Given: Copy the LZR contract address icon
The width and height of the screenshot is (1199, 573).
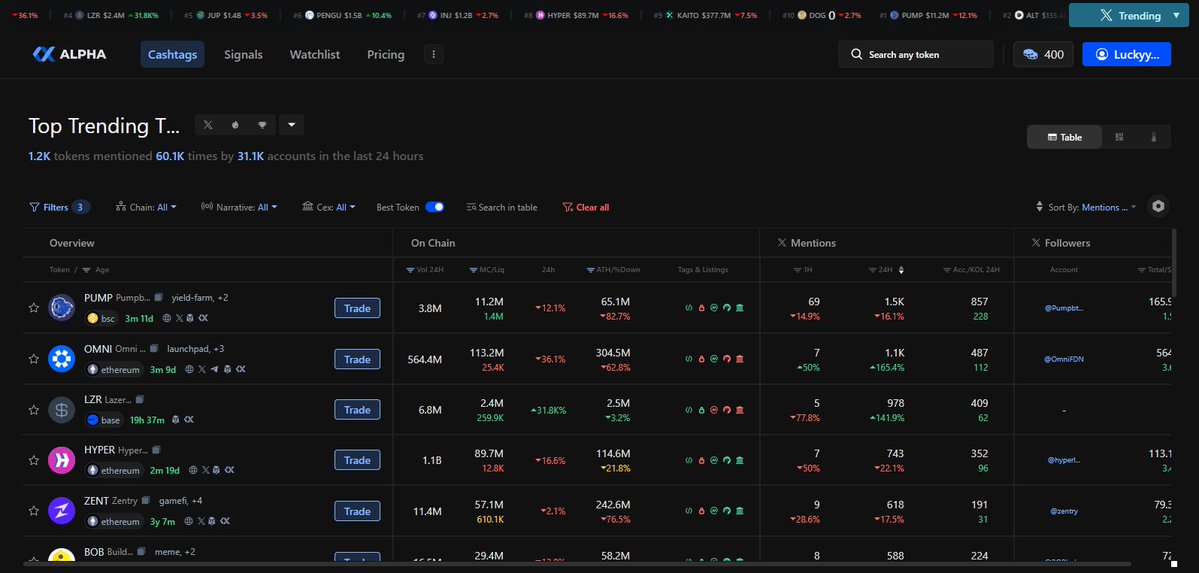Looking at the screenshot, I should [x=140, y=399].
